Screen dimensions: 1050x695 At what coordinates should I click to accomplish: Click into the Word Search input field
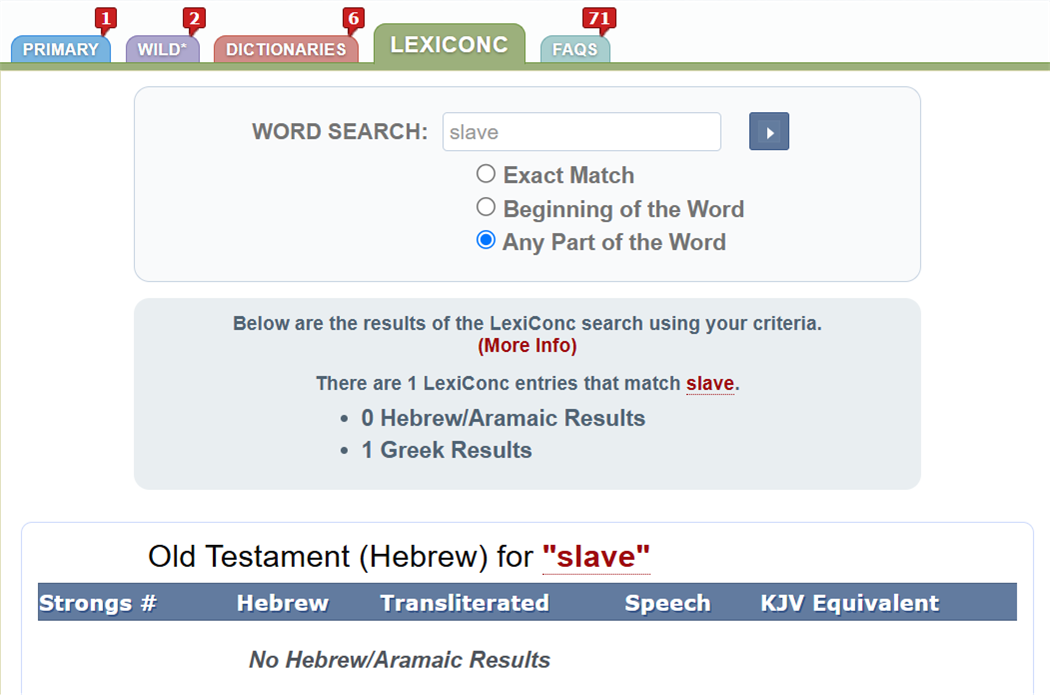point(581,132)
